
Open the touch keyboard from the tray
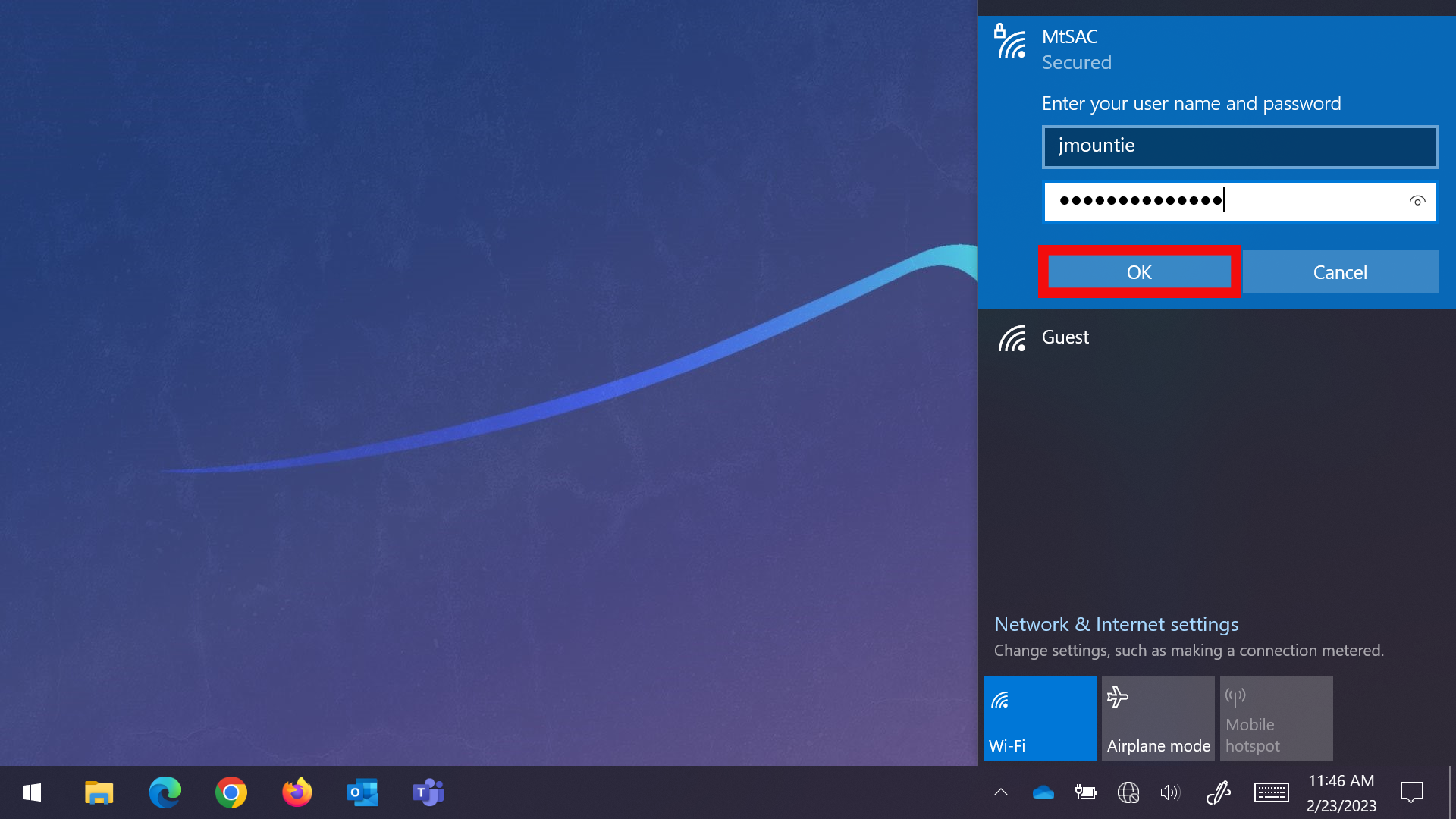click(1271, 792)
